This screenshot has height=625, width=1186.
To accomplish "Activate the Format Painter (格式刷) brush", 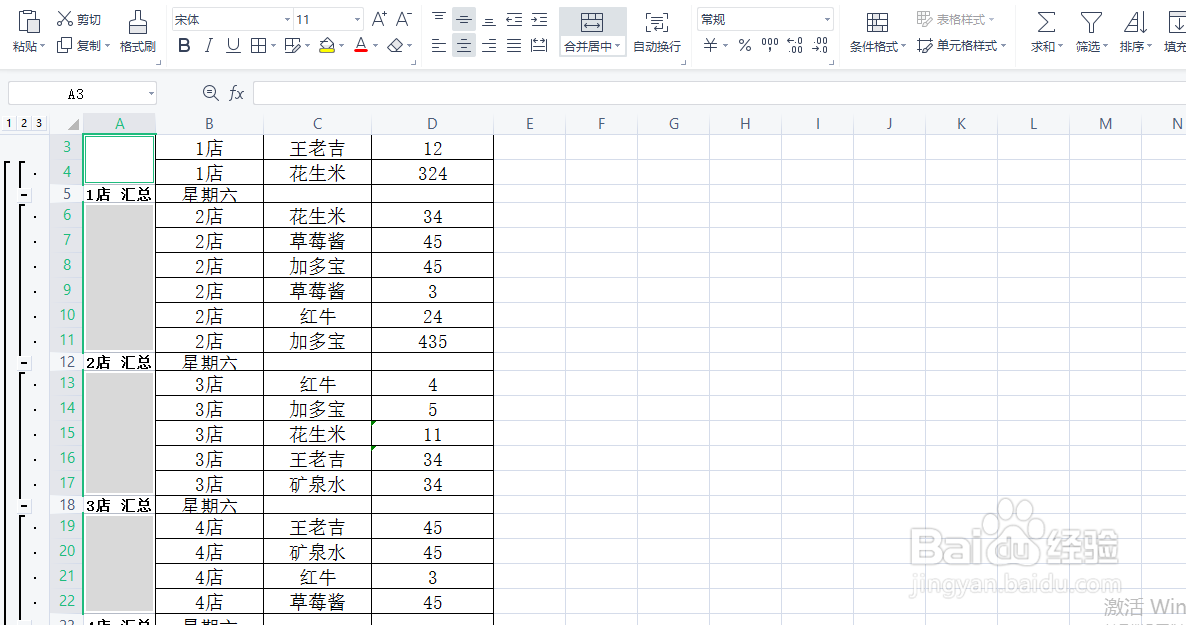I will coord(138,32).
